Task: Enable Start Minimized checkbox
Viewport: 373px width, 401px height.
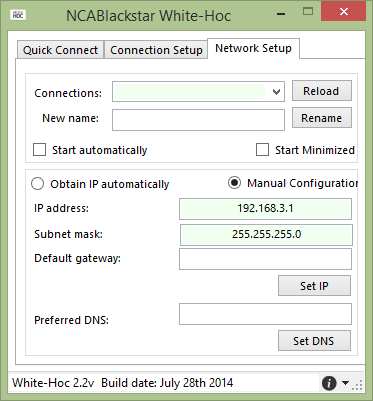Action: click(262, 150)
